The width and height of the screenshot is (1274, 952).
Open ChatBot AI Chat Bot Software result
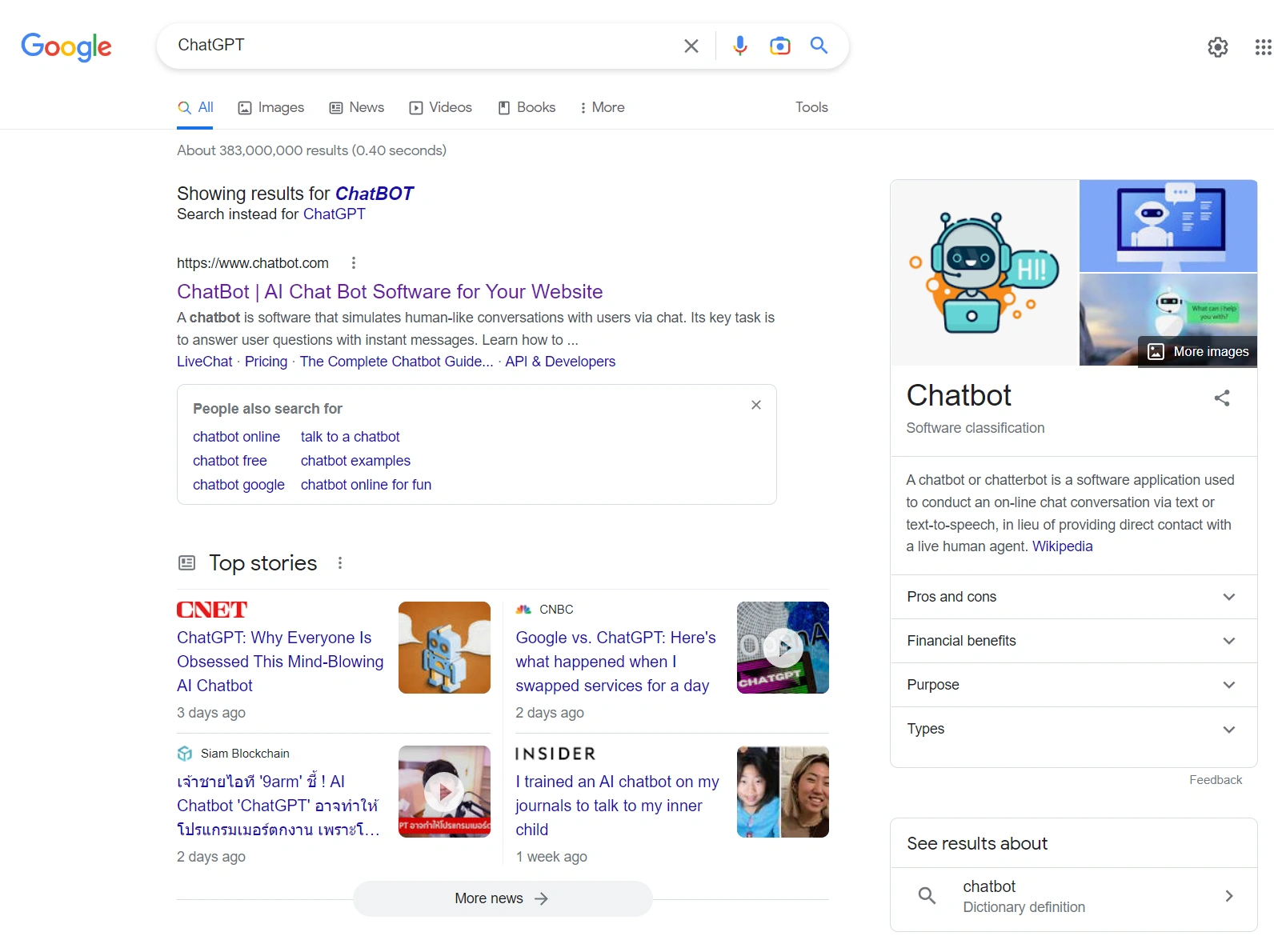click(390, 292)
